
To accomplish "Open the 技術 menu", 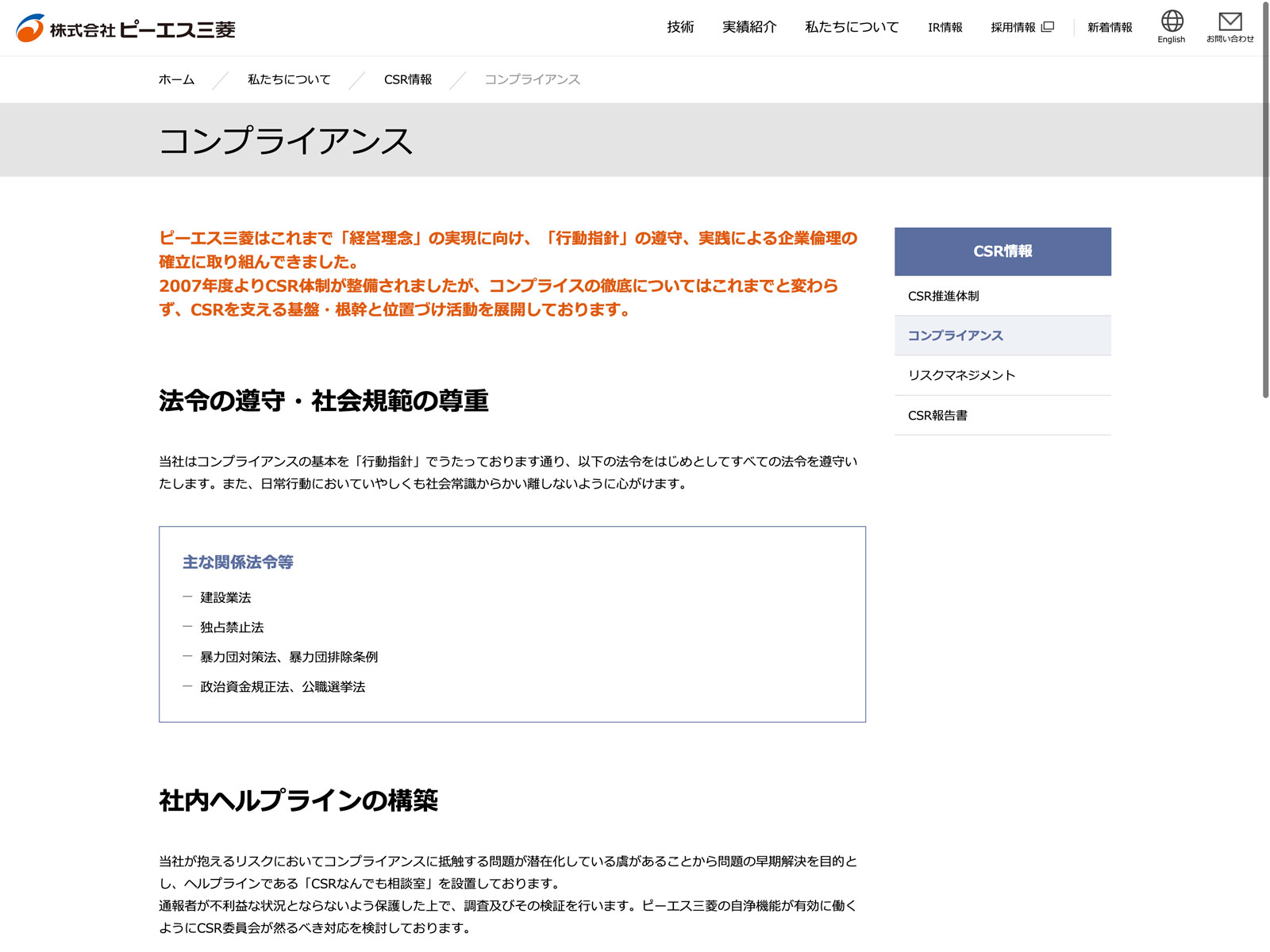I will point(680,27).
